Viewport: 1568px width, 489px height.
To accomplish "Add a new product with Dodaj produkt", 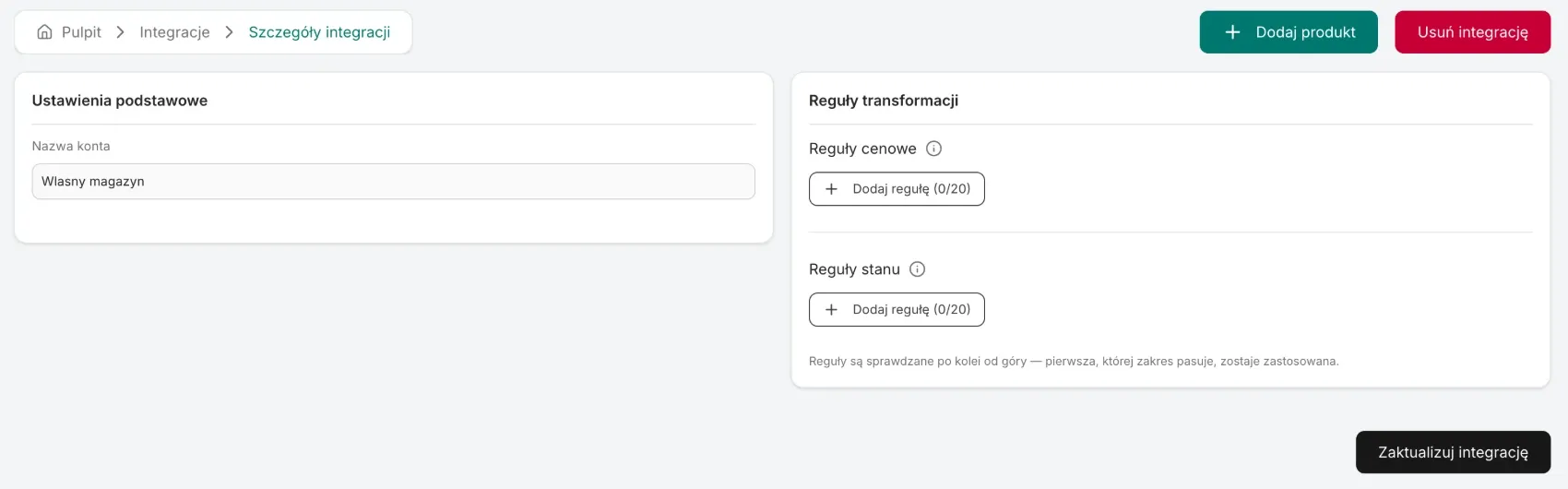I will pos(1289,32).
